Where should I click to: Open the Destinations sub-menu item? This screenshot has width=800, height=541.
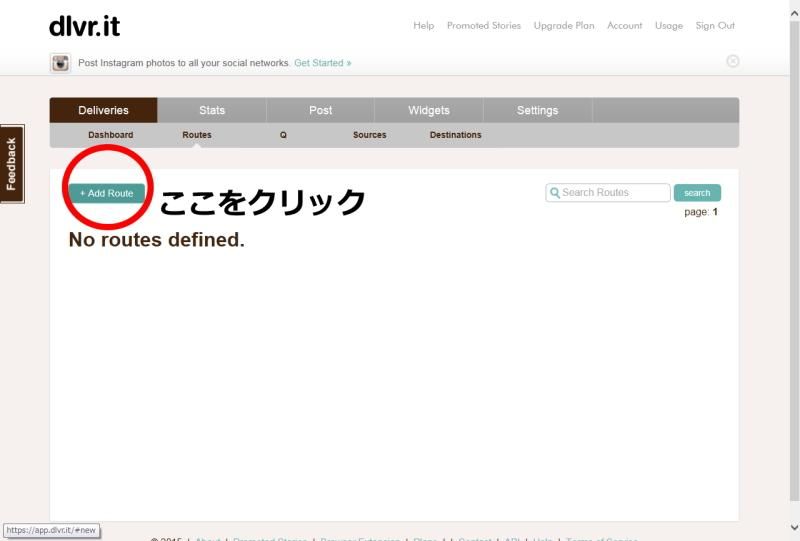[x=456, y=135]
